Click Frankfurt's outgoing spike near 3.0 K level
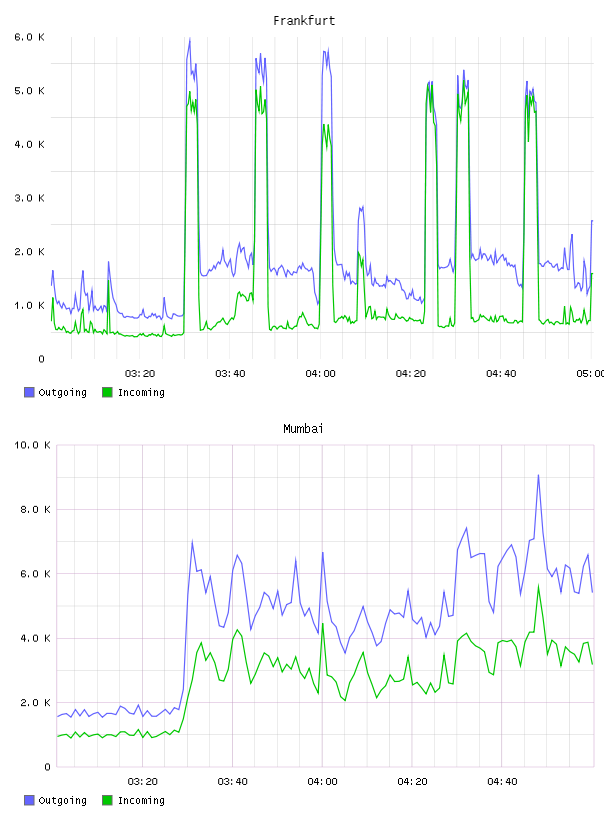Viewport: 608px width, 816px height. pyautogui.click(x=361, y=208)
